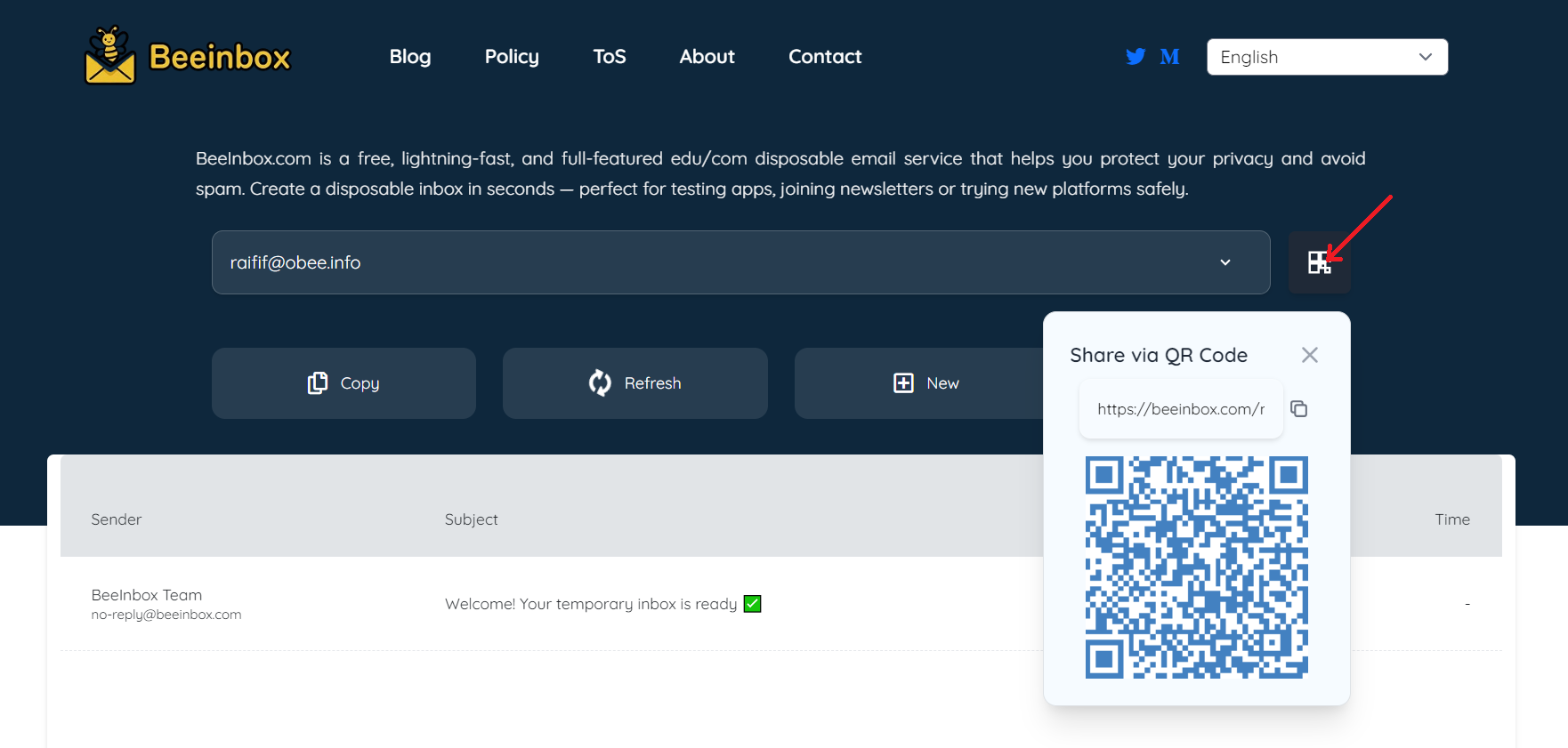1568x748 pixels.
Task: Click the QR code image
Action: (1196, 567)
